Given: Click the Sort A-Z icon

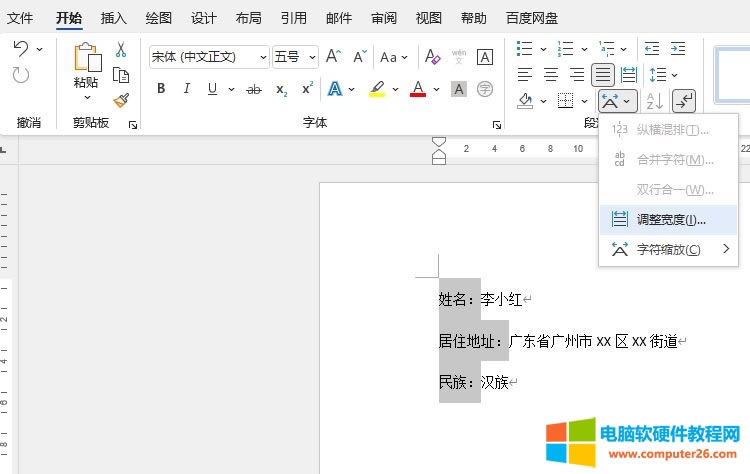Looking at the screenshot, I should 655,100.
